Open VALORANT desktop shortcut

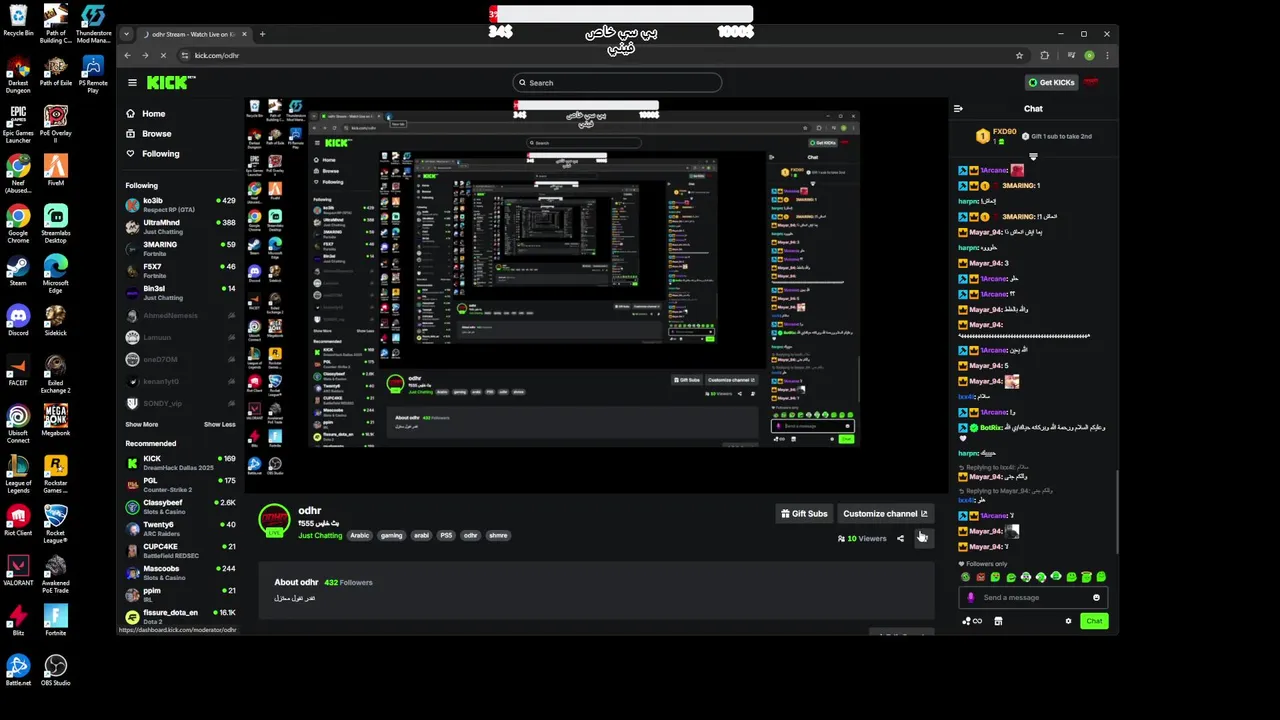coord(18,570)
